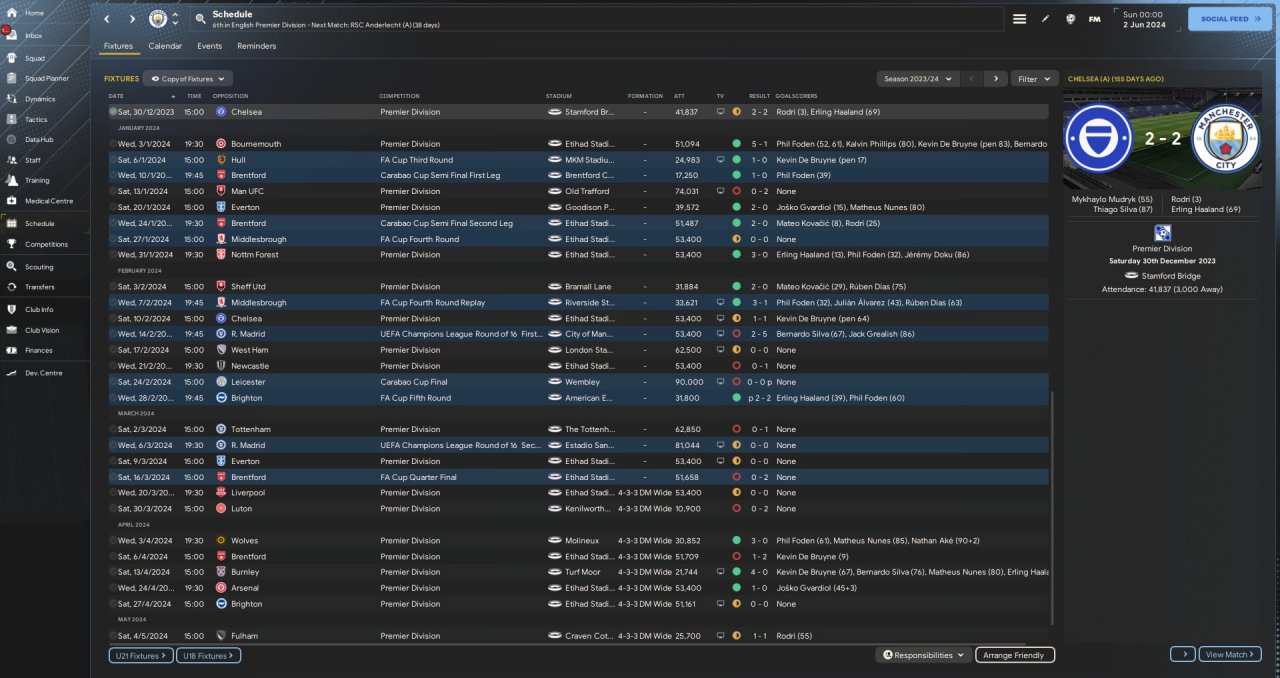Open the hamburger menu in the top bar
1280x678 pixels.
click(1019, 19)
